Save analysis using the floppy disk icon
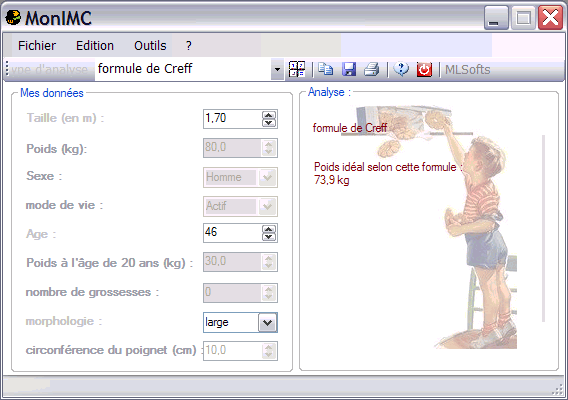The width and height of the screenshot is (568, 400). pos(349,69)
